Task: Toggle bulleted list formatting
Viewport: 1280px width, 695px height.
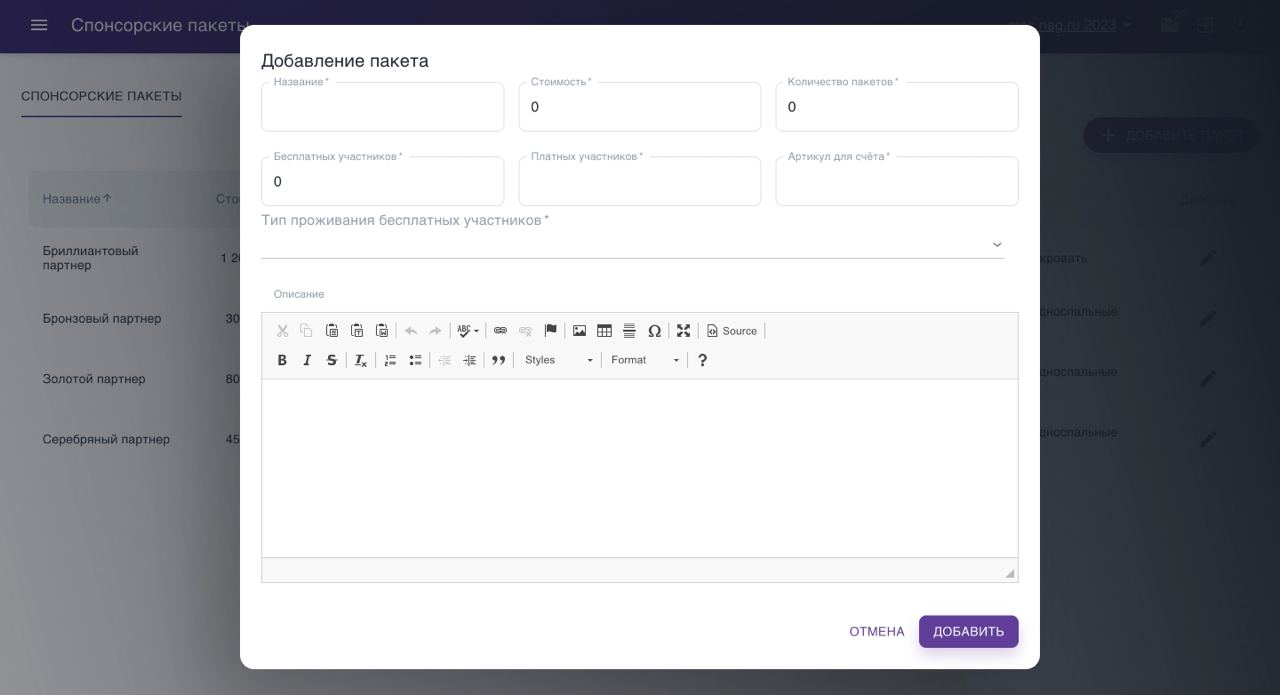Action: point(415,360)
